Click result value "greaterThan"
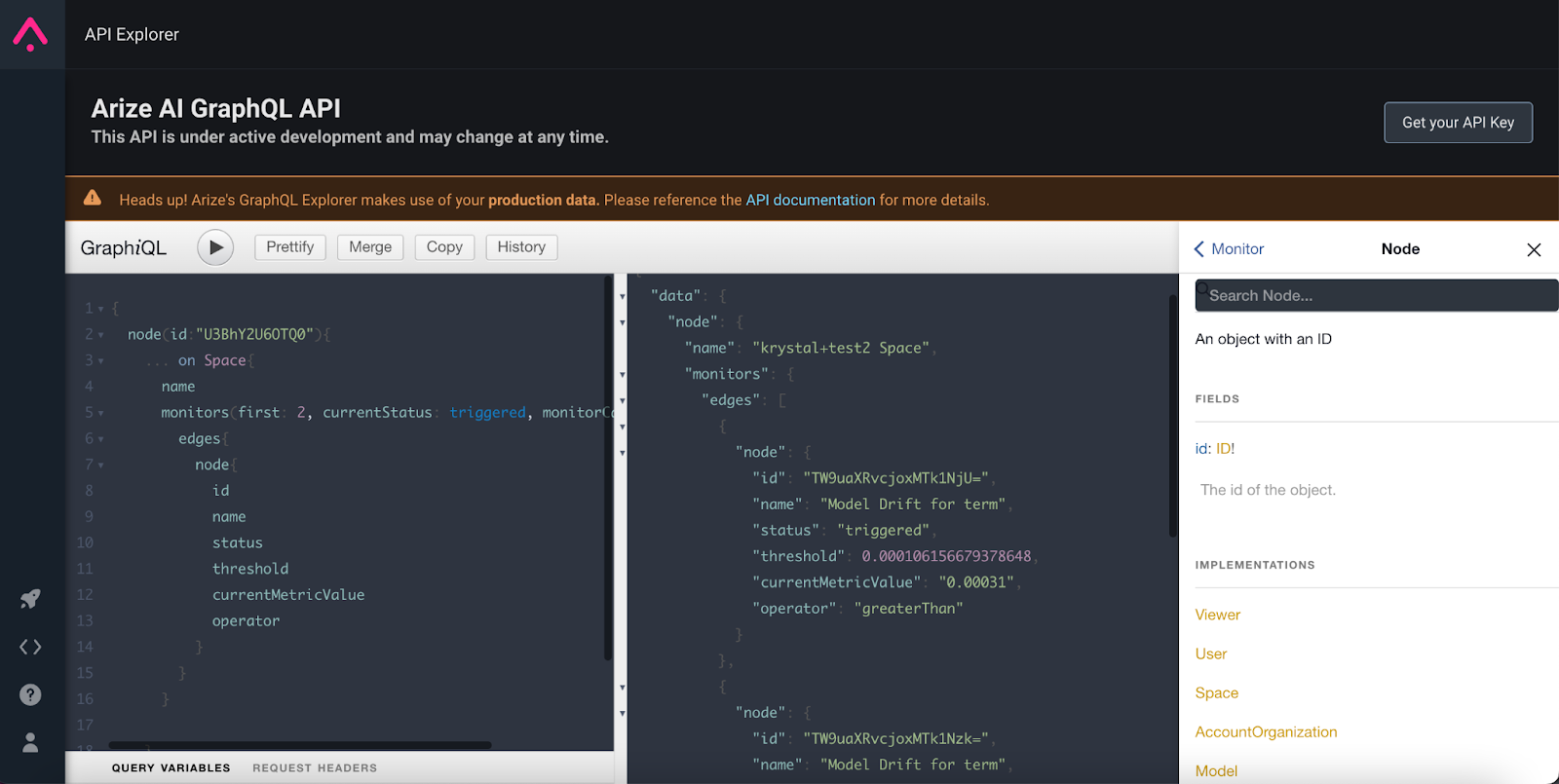The image size is (1559, 784). 908,609
